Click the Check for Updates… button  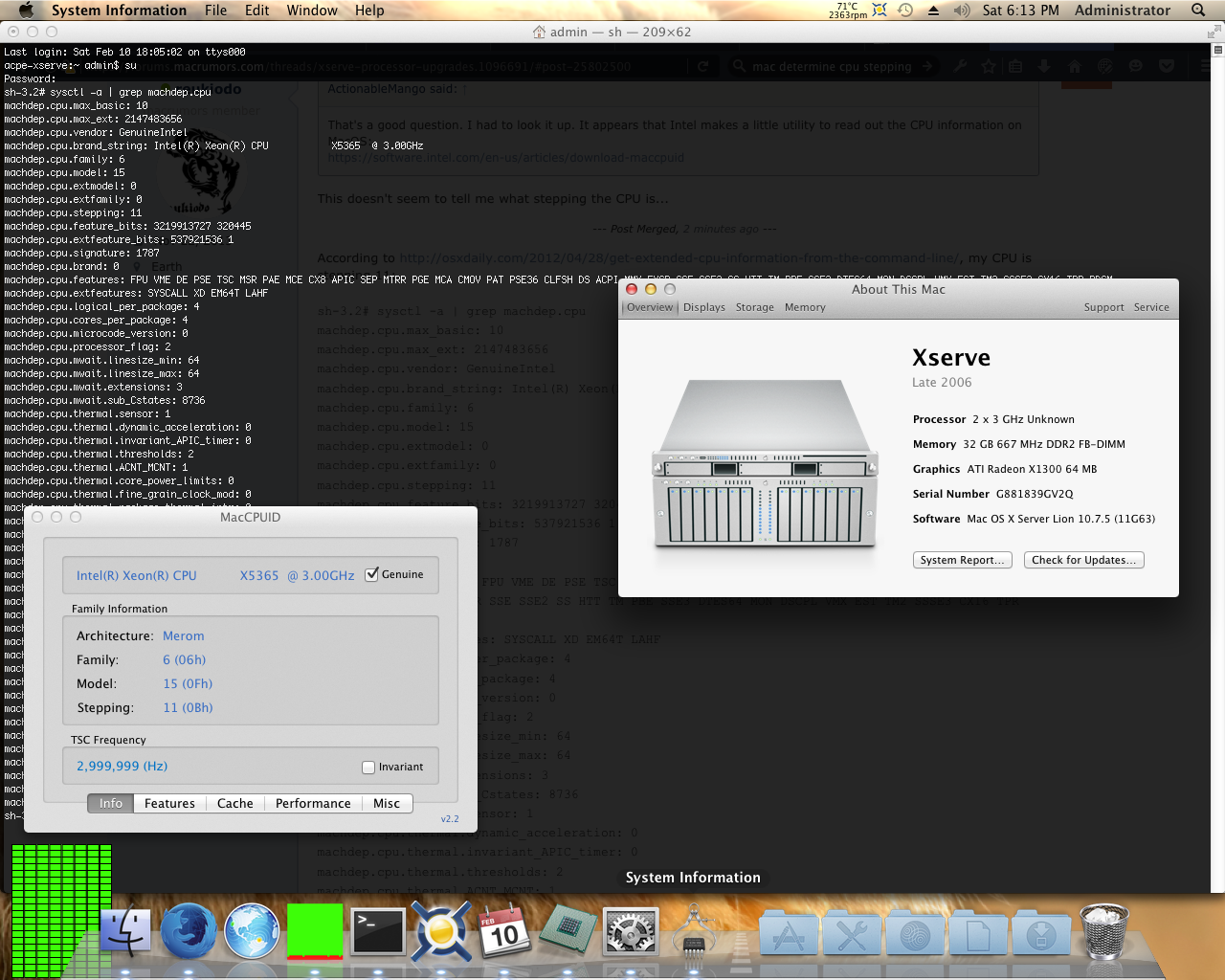pos(1084,560)
